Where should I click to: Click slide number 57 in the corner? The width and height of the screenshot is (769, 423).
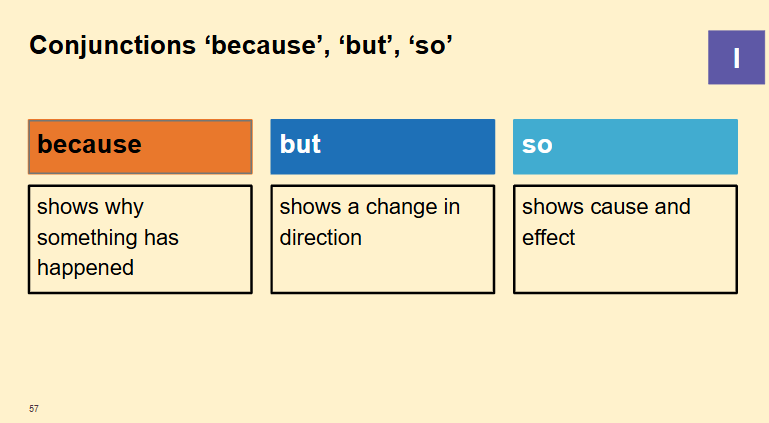click(x=34, y=408)
